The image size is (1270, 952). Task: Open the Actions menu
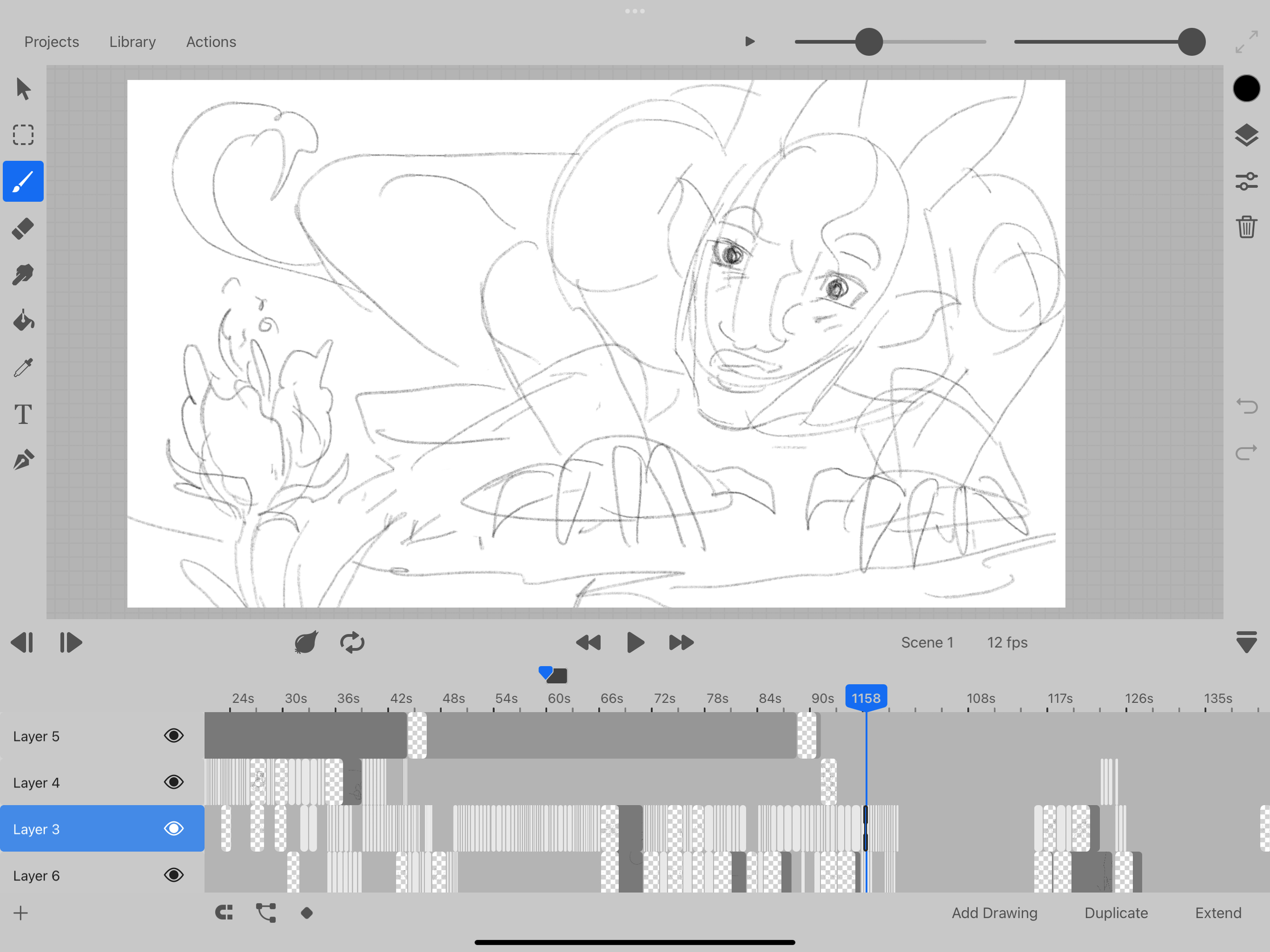tap(211, 42)
